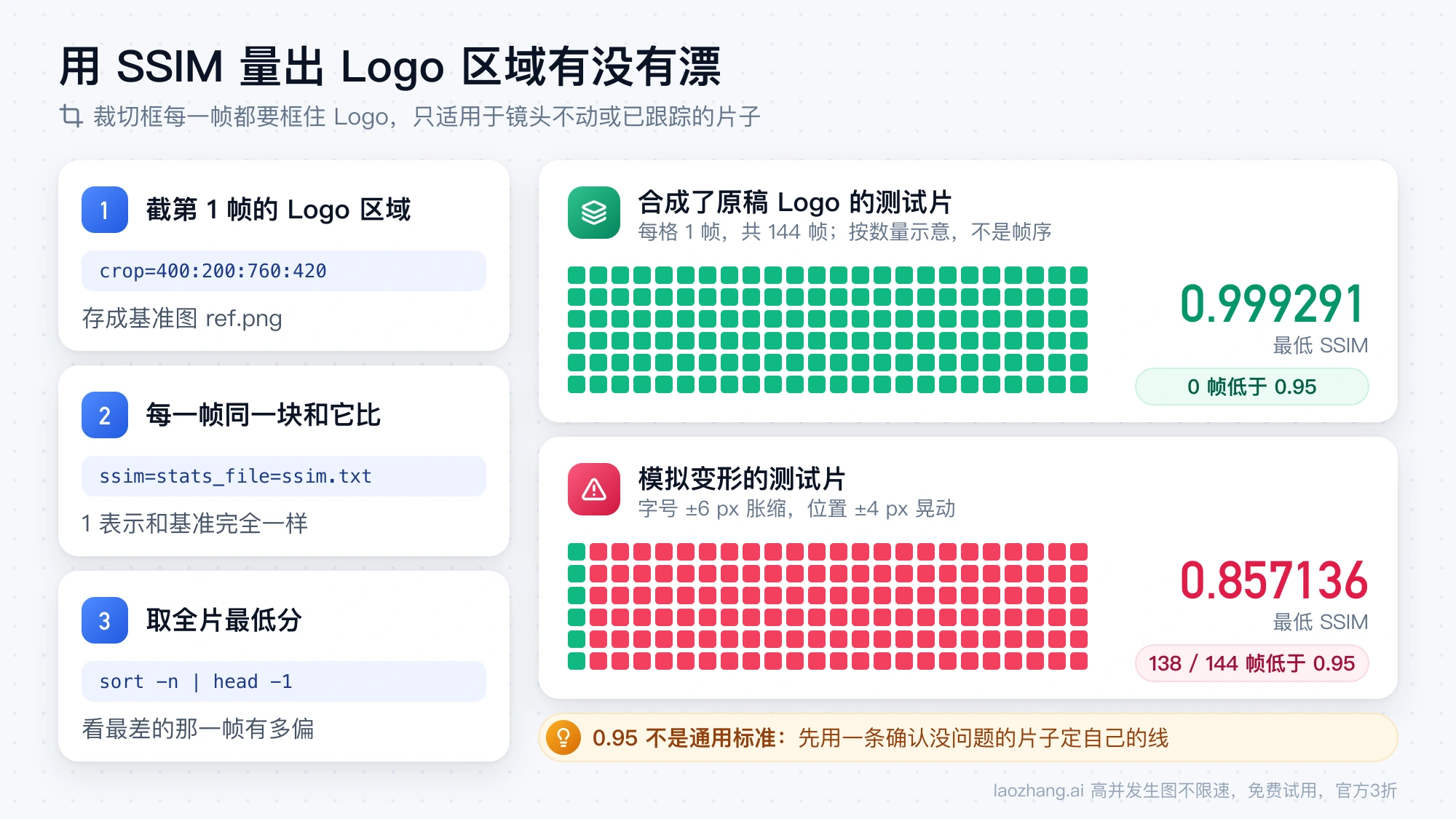Click the green layers stack icon
Viewport: 1456px width, 819px height.
pyautogui.click(x=594, y=213)
